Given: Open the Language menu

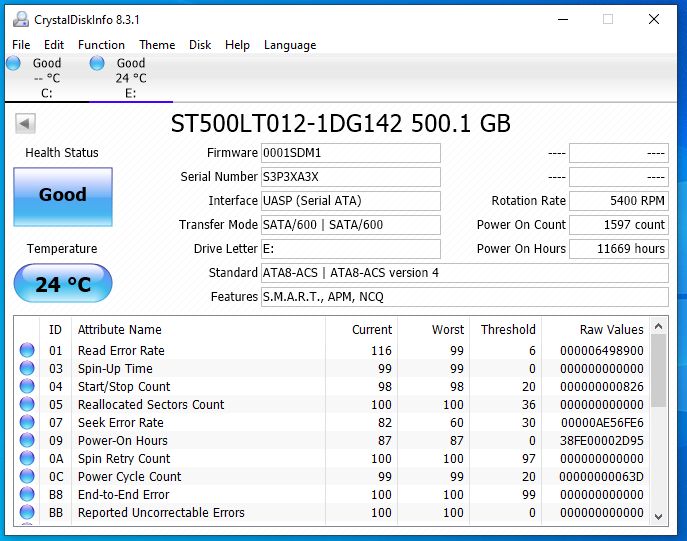Looking at the screenshot, I should 290,45.
